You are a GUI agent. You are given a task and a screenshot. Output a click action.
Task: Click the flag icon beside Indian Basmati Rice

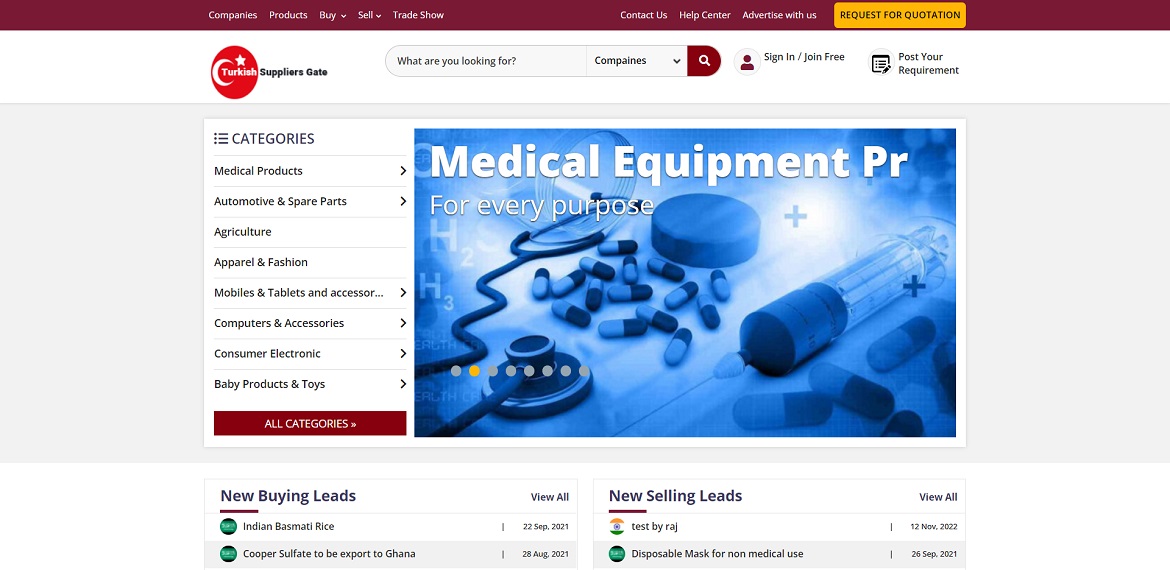click(x=228, y=527)
